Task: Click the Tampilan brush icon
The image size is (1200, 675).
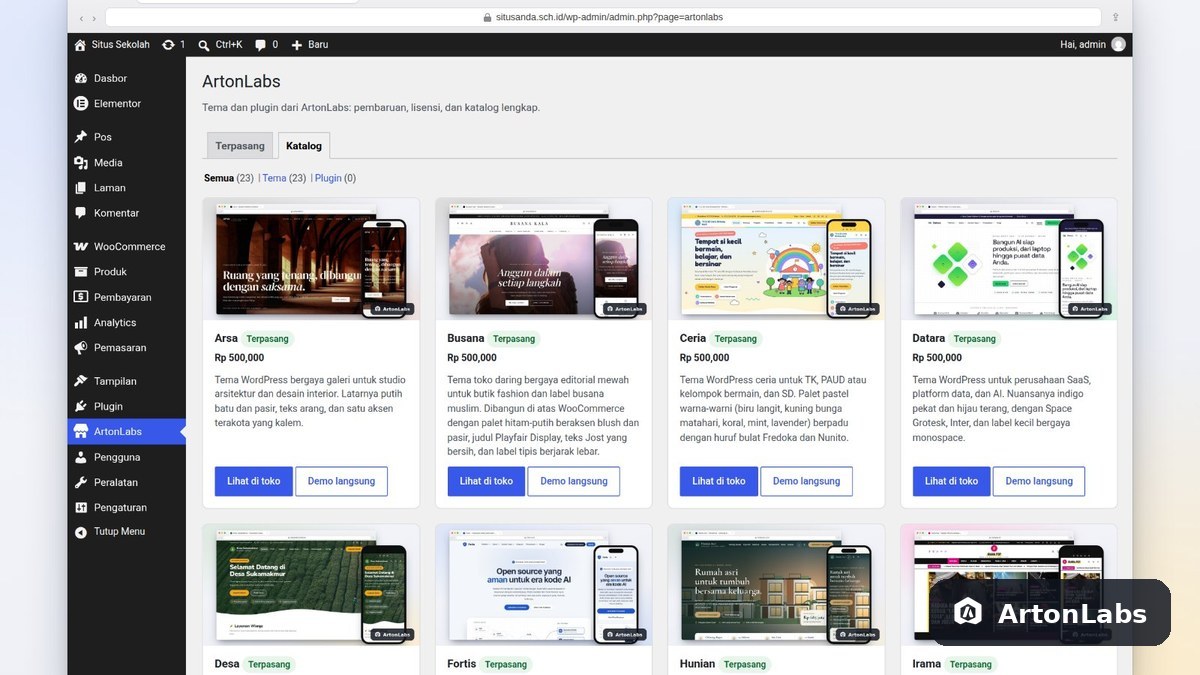Action: pyautogui.click(x=81, y=381)
